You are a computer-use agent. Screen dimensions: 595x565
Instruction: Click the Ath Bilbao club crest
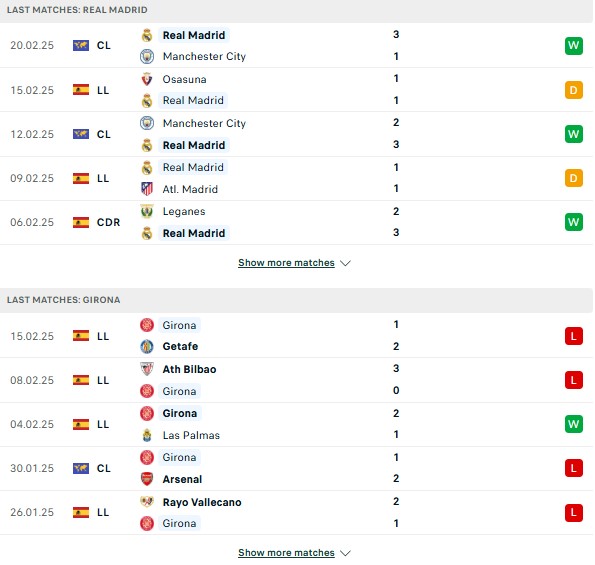[x=147, y=369]
